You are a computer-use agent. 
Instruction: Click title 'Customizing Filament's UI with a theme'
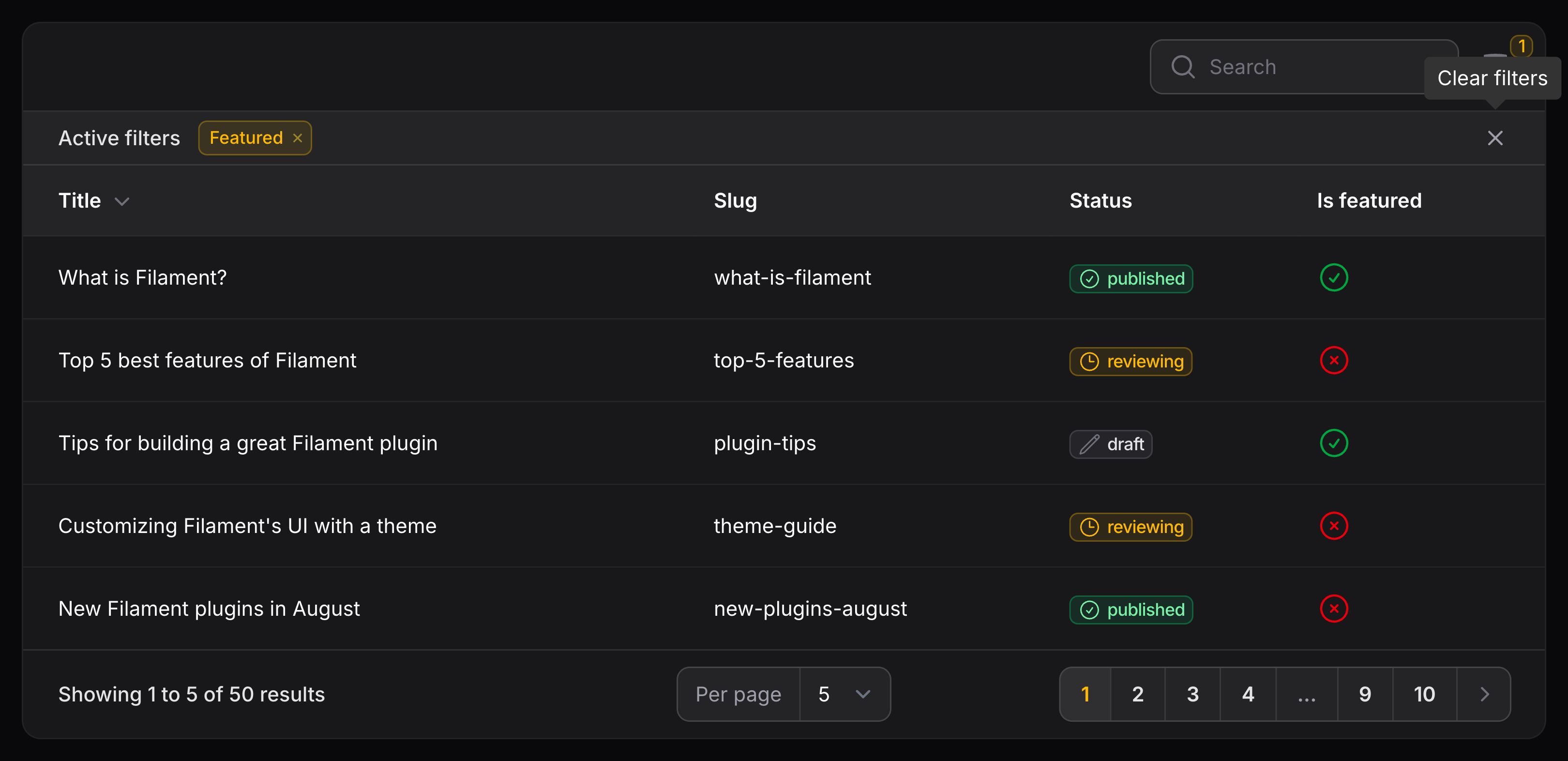247,526
